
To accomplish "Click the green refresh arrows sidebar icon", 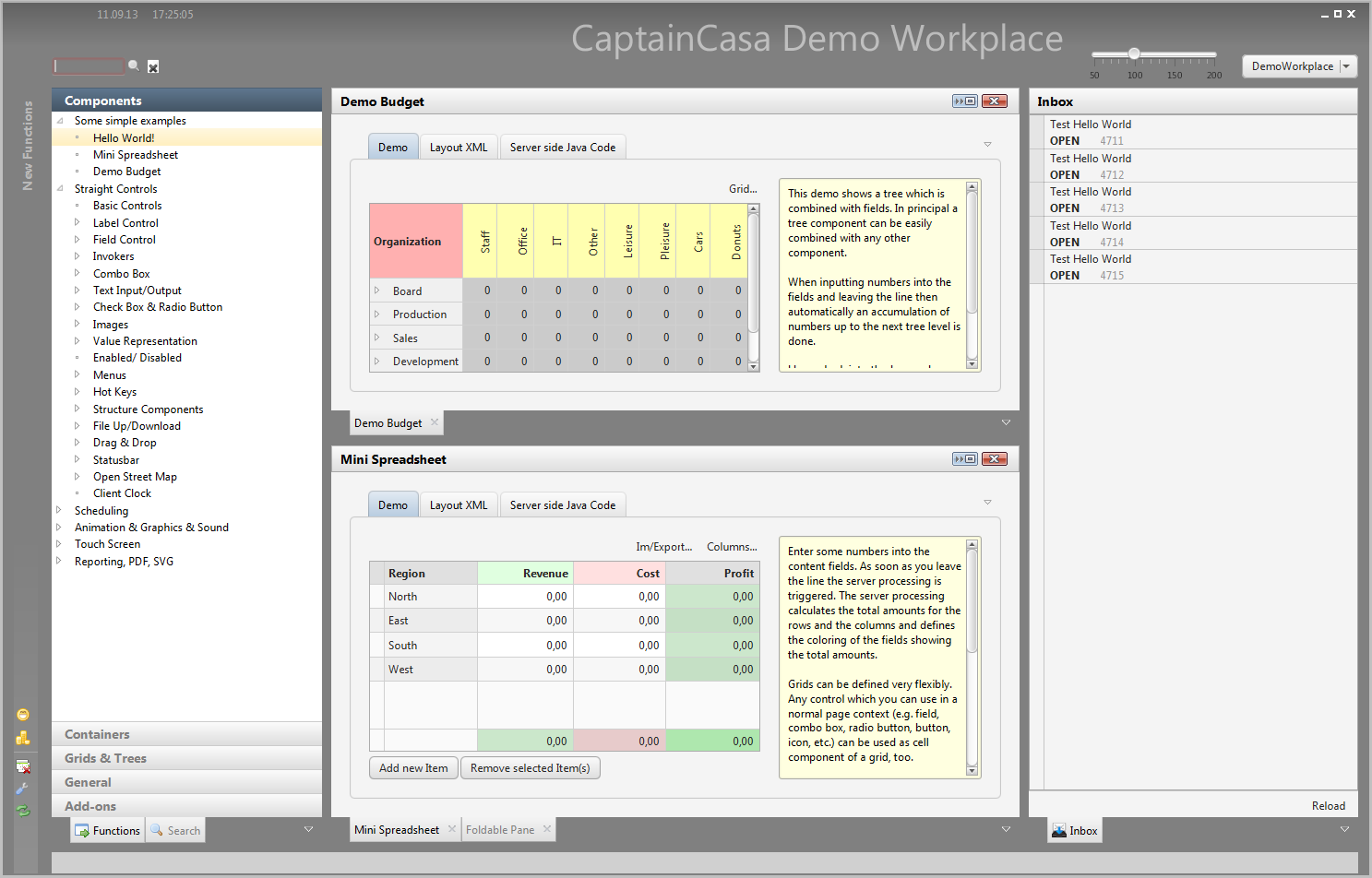I will [23, 811].
